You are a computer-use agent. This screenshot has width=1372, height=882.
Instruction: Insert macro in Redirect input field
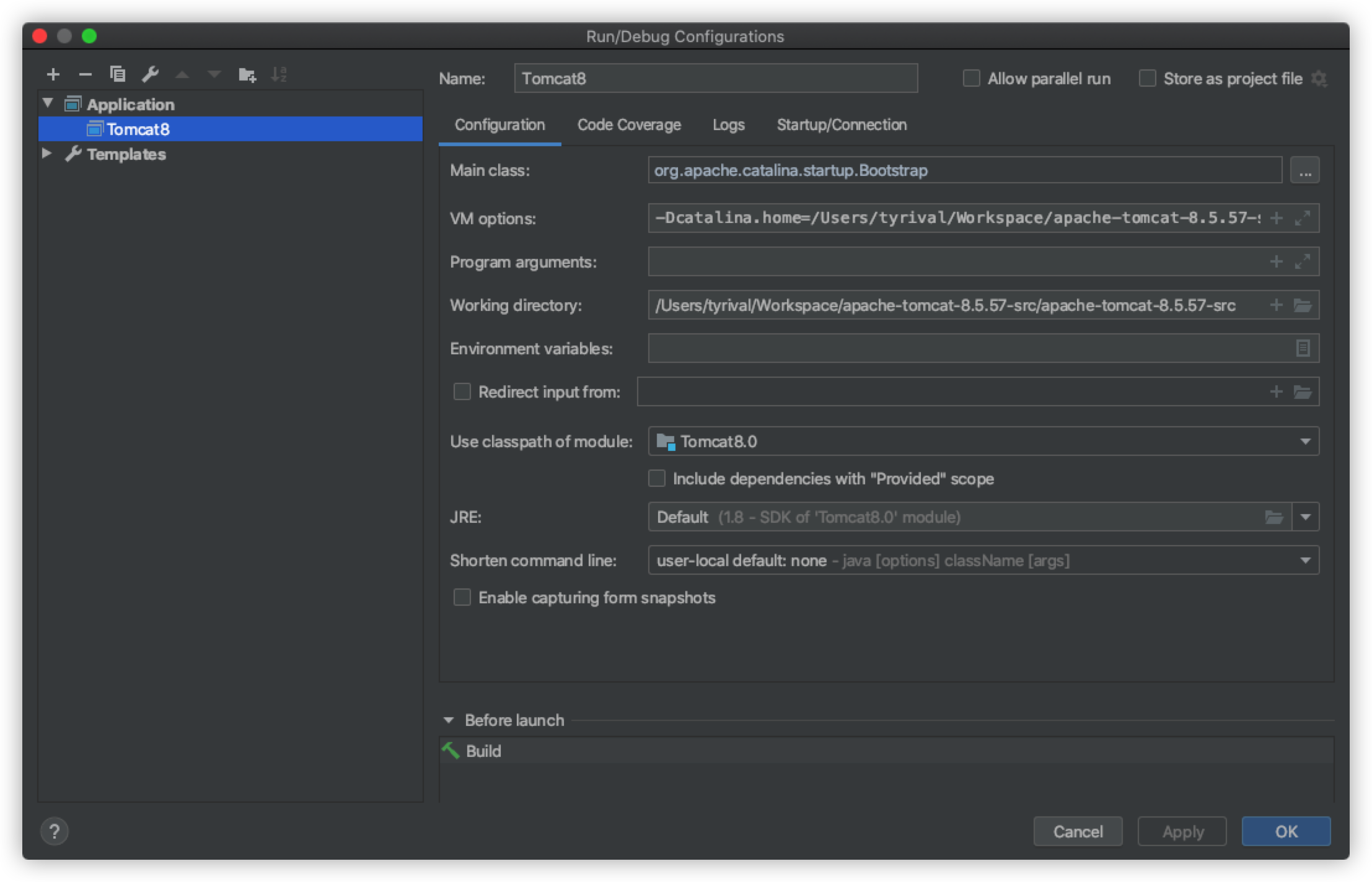[1277, 391]
